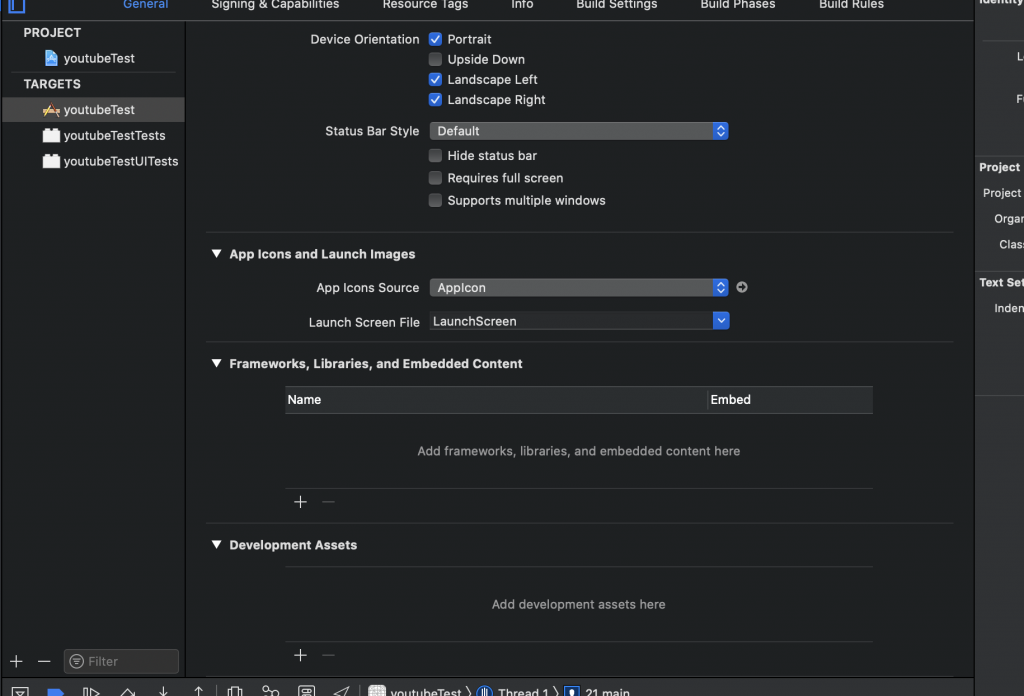The height and width of the screenshot is (696, 1024).
Task: Click the AppIcon go-to arrow icon
Action: (x=742, y=287)
